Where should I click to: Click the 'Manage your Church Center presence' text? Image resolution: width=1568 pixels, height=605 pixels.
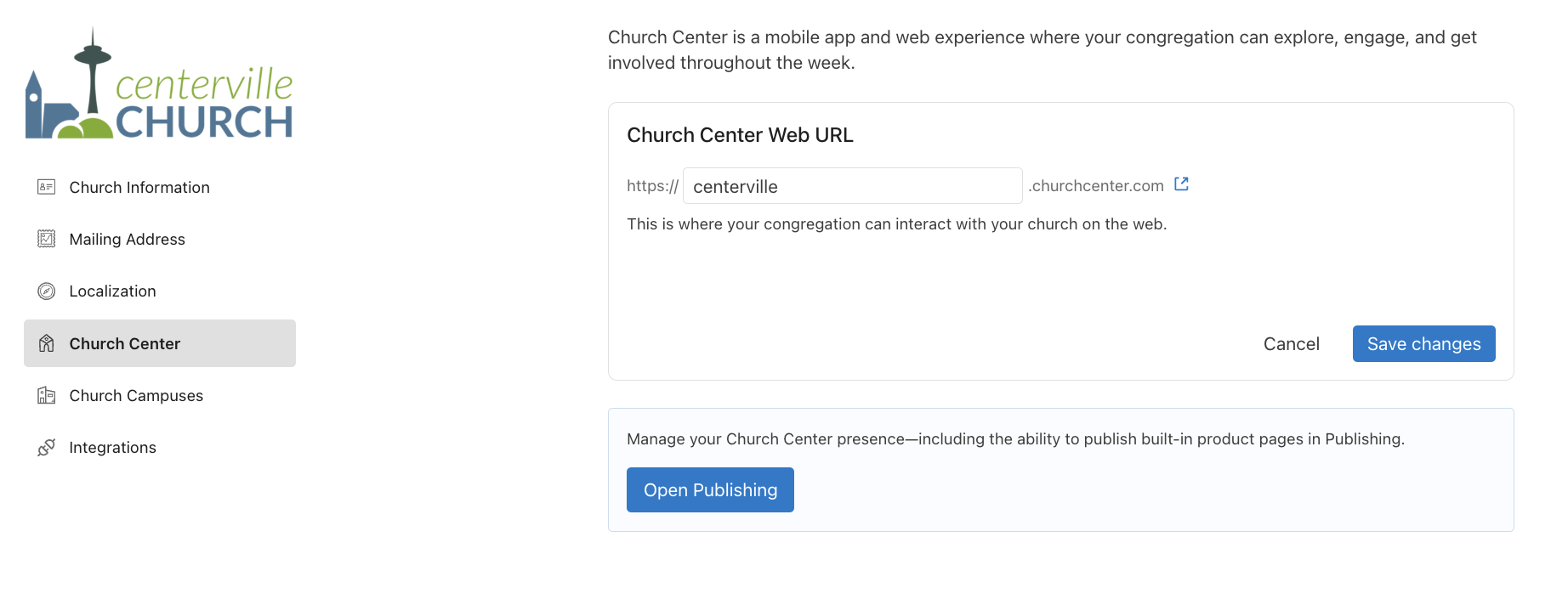[1015, 439]
